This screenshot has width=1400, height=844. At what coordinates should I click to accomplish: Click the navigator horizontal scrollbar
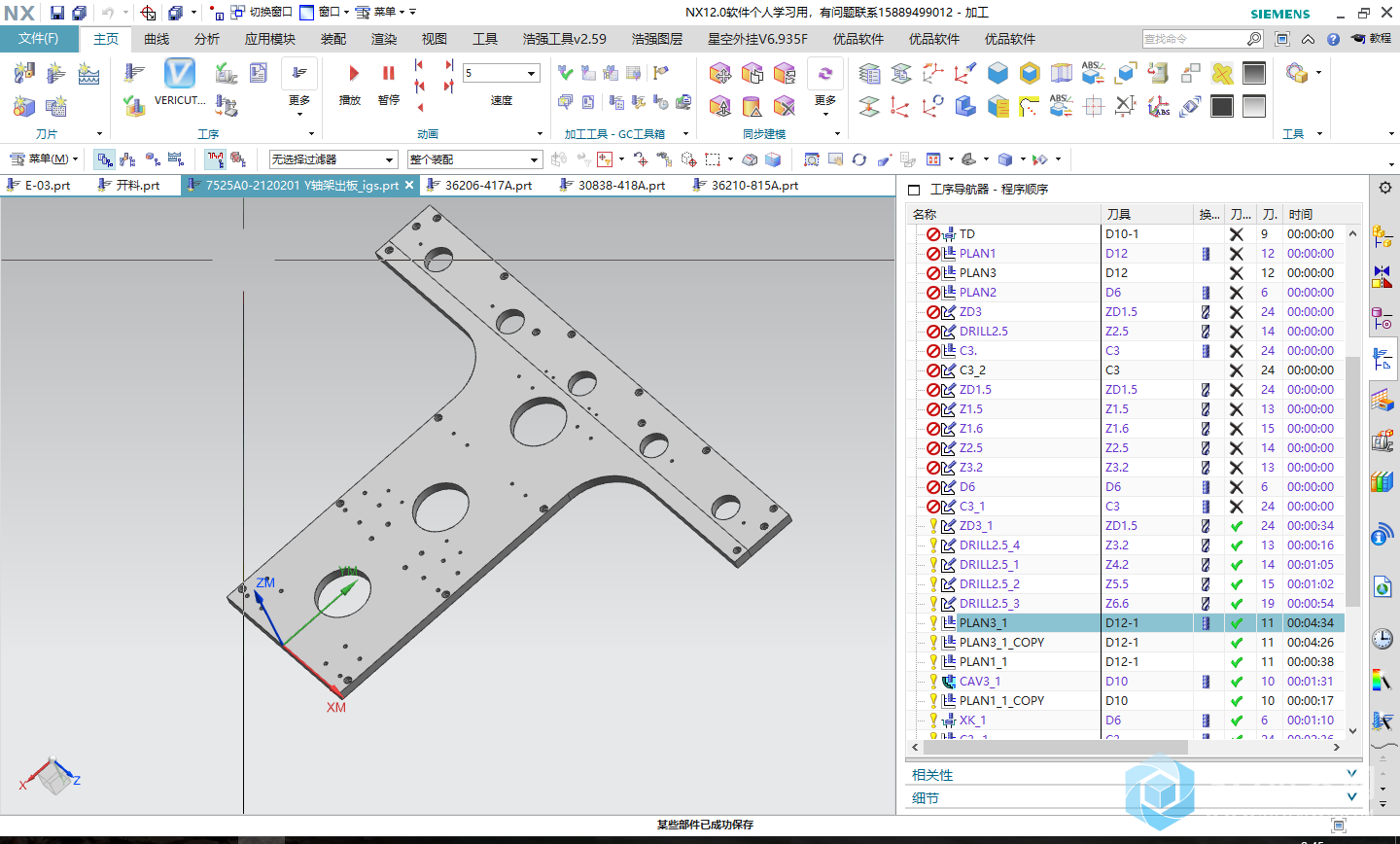tap(1058, 747)
